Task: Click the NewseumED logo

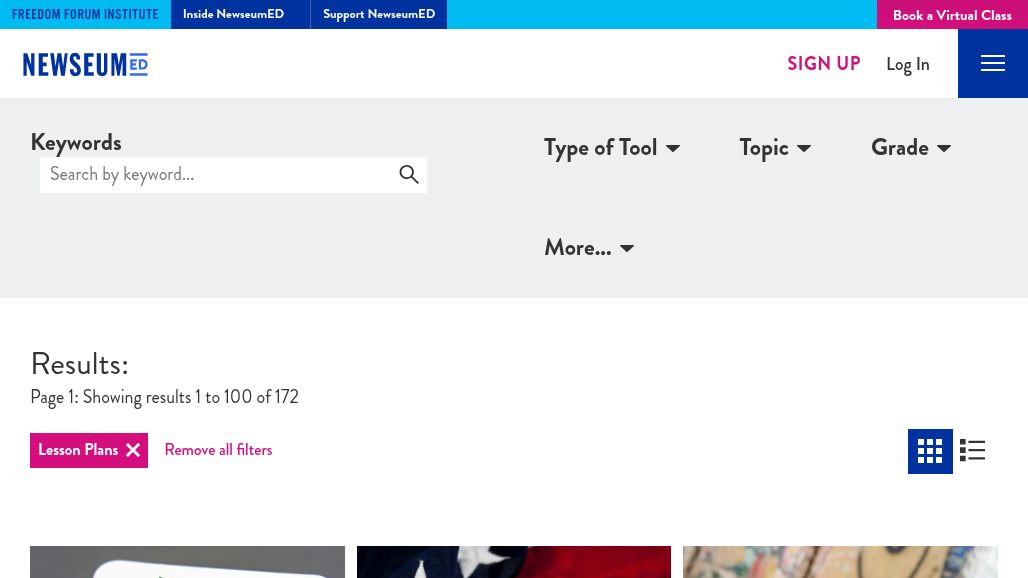Action: coord(86,64)
